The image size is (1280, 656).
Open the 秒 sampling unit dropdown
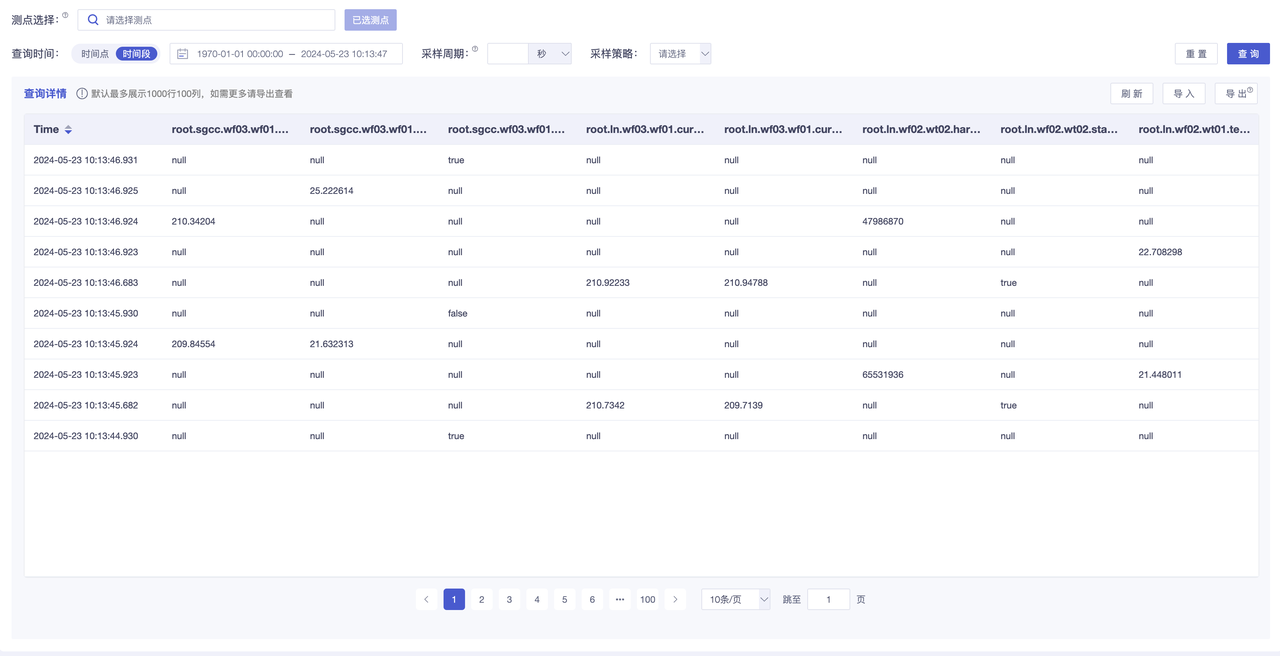pyautogui.click(x=551, y=54)
